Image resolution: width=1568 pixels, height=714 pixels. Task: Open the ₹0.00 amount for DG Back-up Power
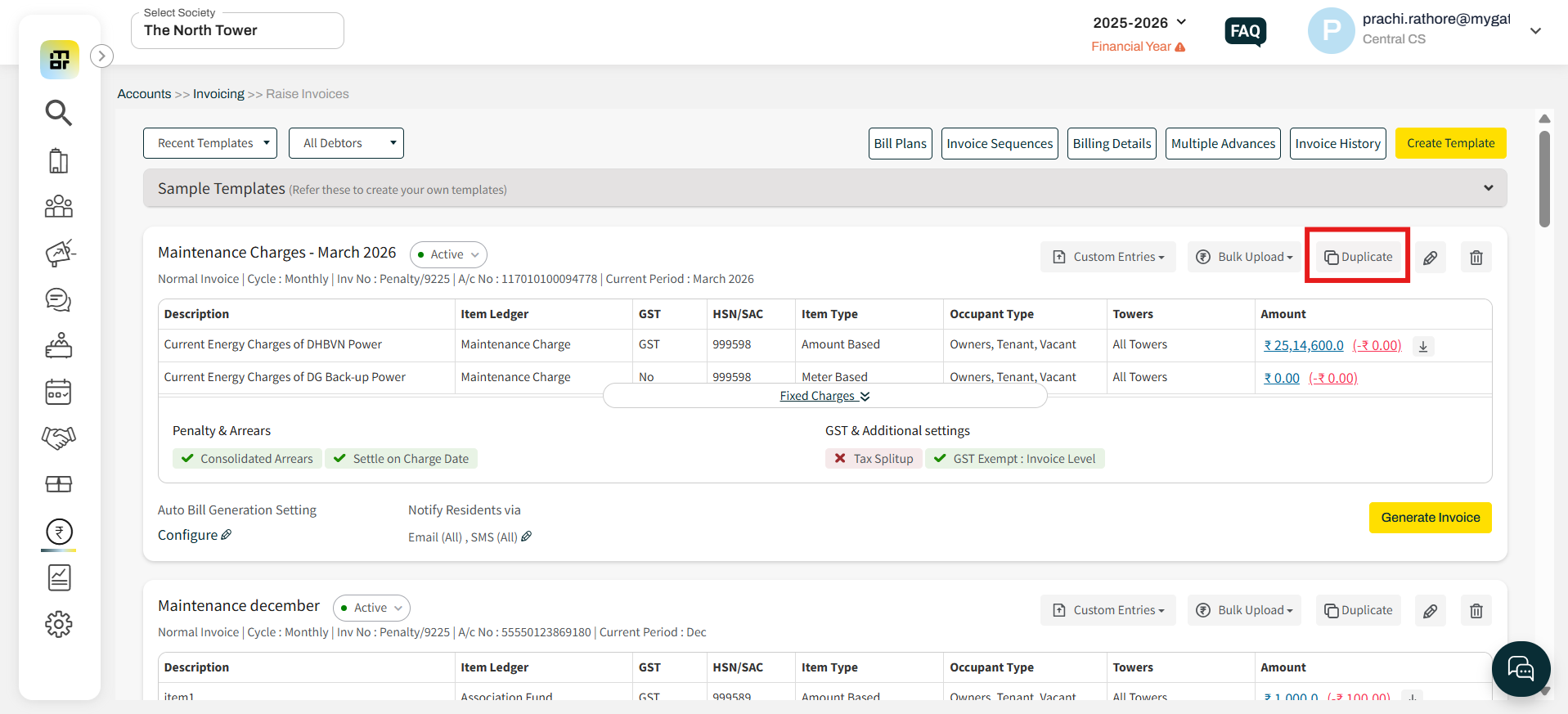[x=1282, y=378]
